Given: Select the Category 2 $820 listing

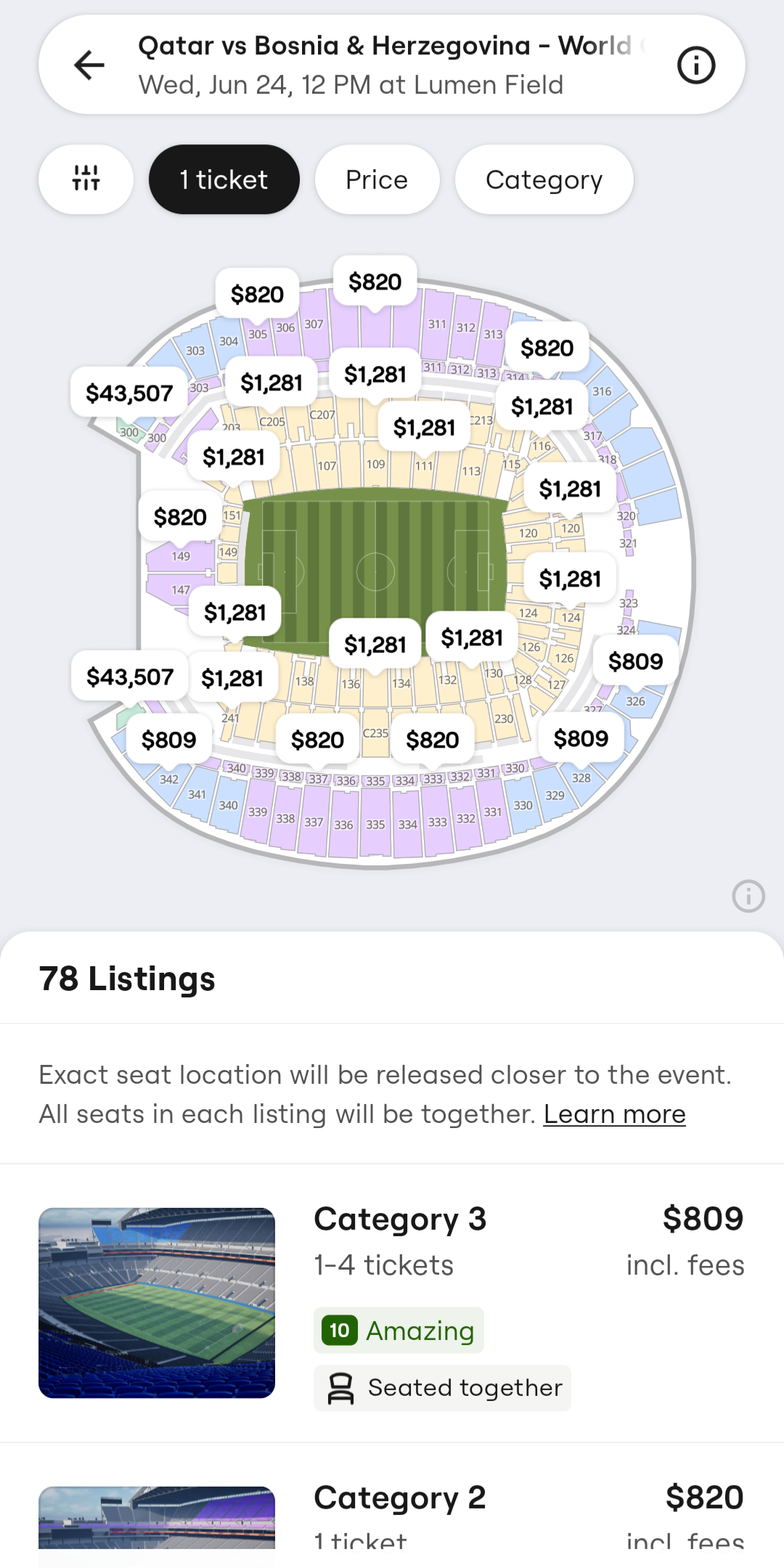Looking at the screenshot, I should [528, 1514].
